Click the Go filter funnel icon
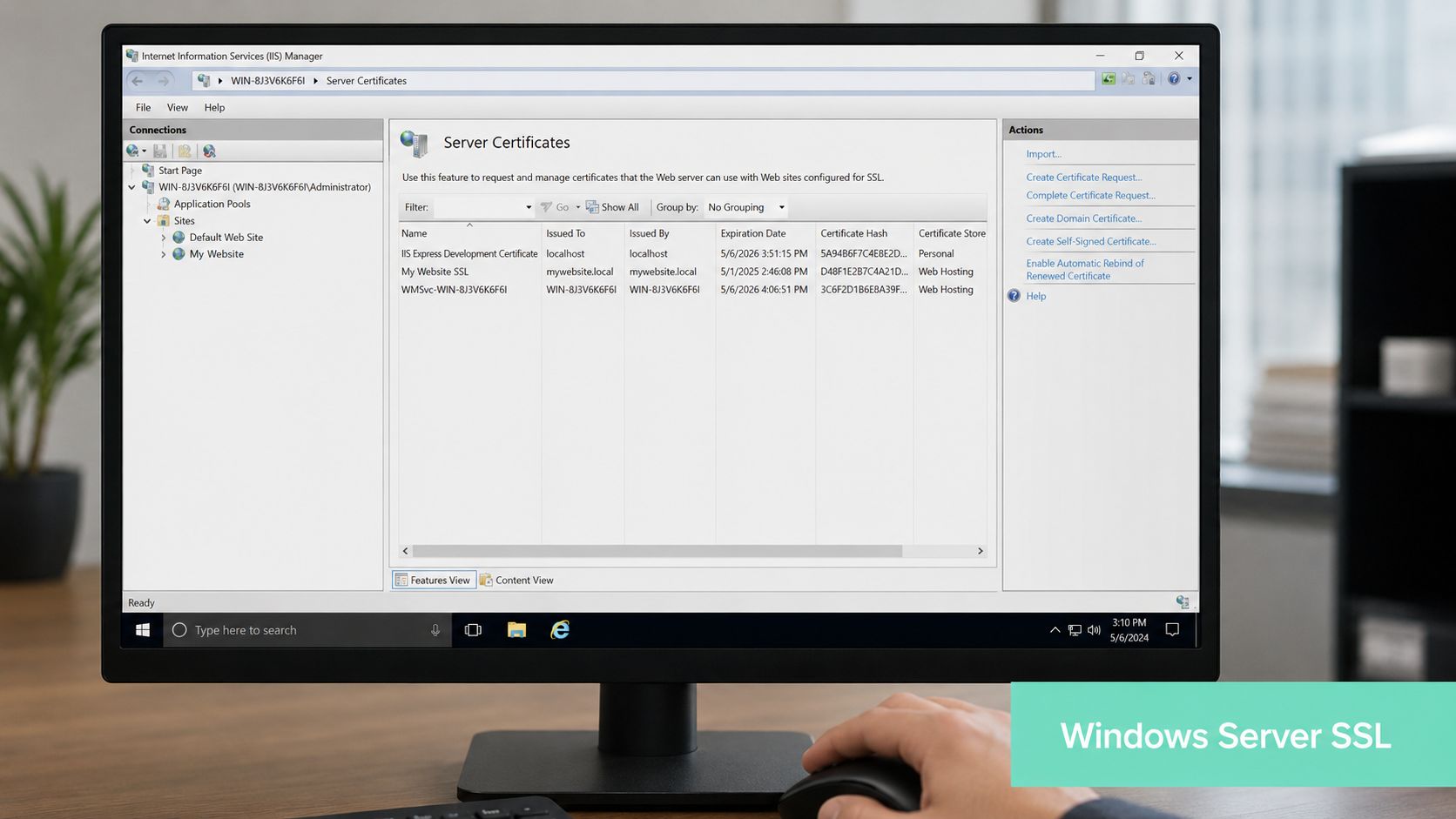Viewport: 1456px width, 819px height. (546, 207)
